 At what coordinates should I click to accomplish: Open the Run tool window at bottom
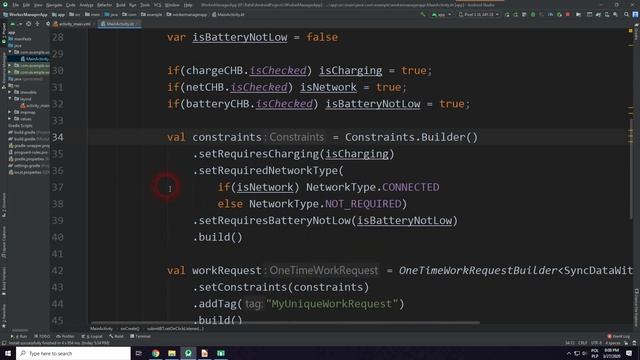(19, 336)
